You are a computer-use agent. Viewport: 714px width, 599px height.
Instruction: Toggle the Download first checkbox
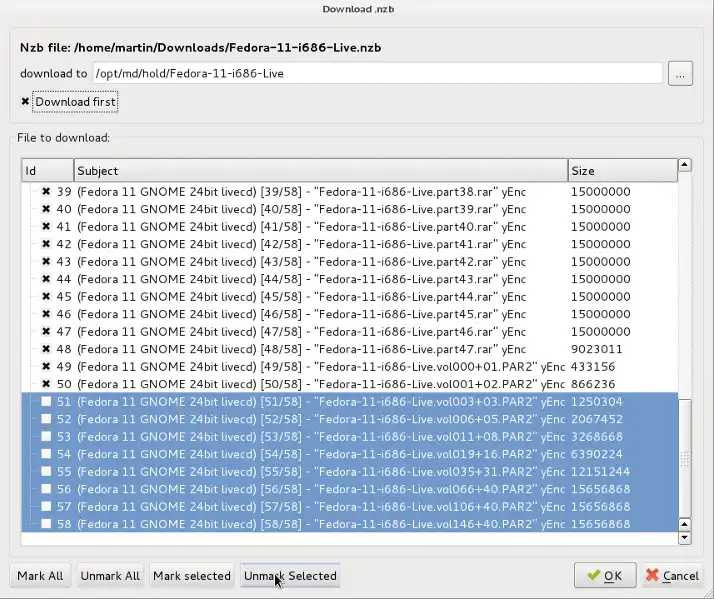[x=26, y=102]
